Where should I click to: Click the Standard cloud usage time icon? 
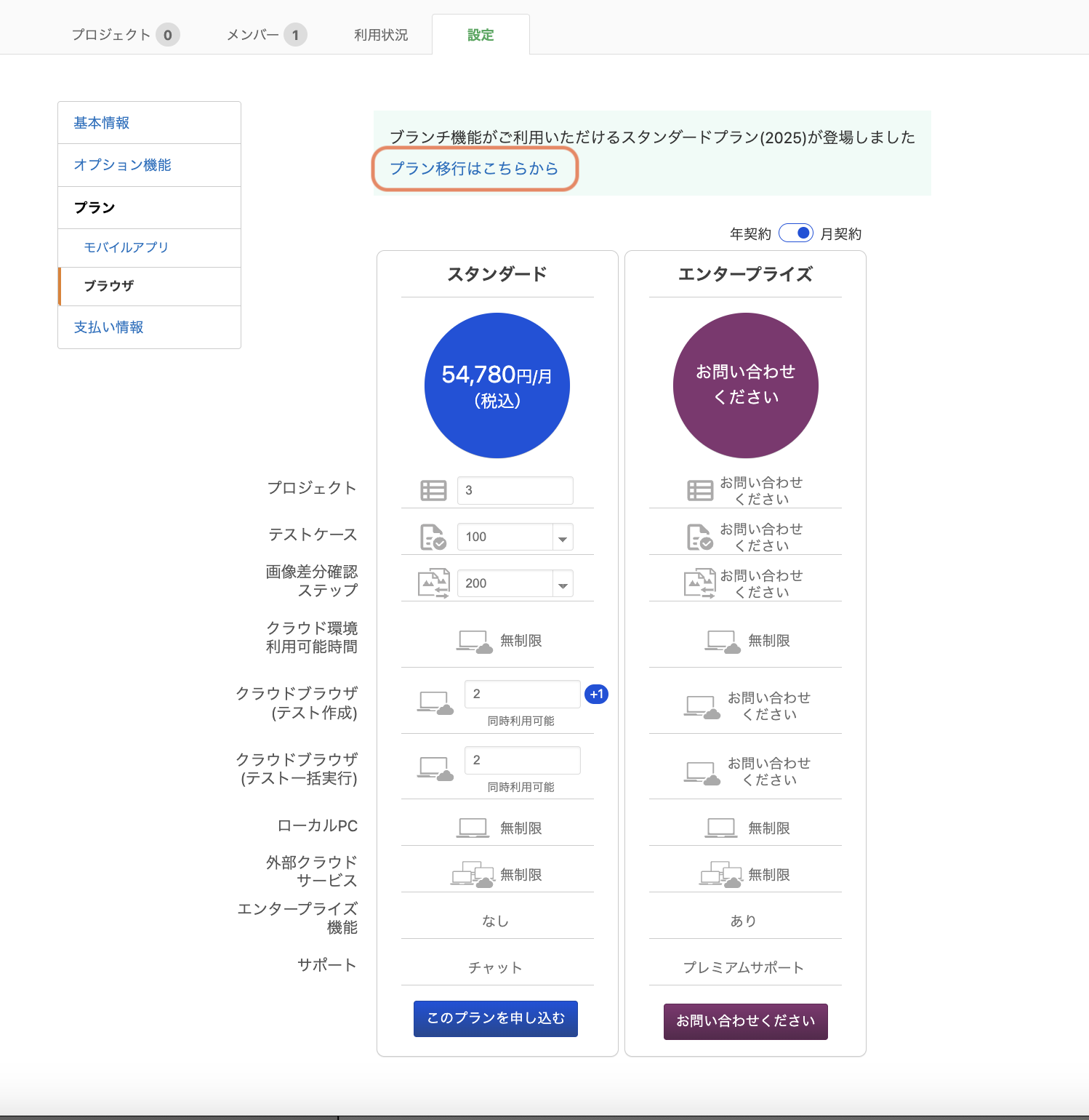pyautogui.click(x=475, y=642)
